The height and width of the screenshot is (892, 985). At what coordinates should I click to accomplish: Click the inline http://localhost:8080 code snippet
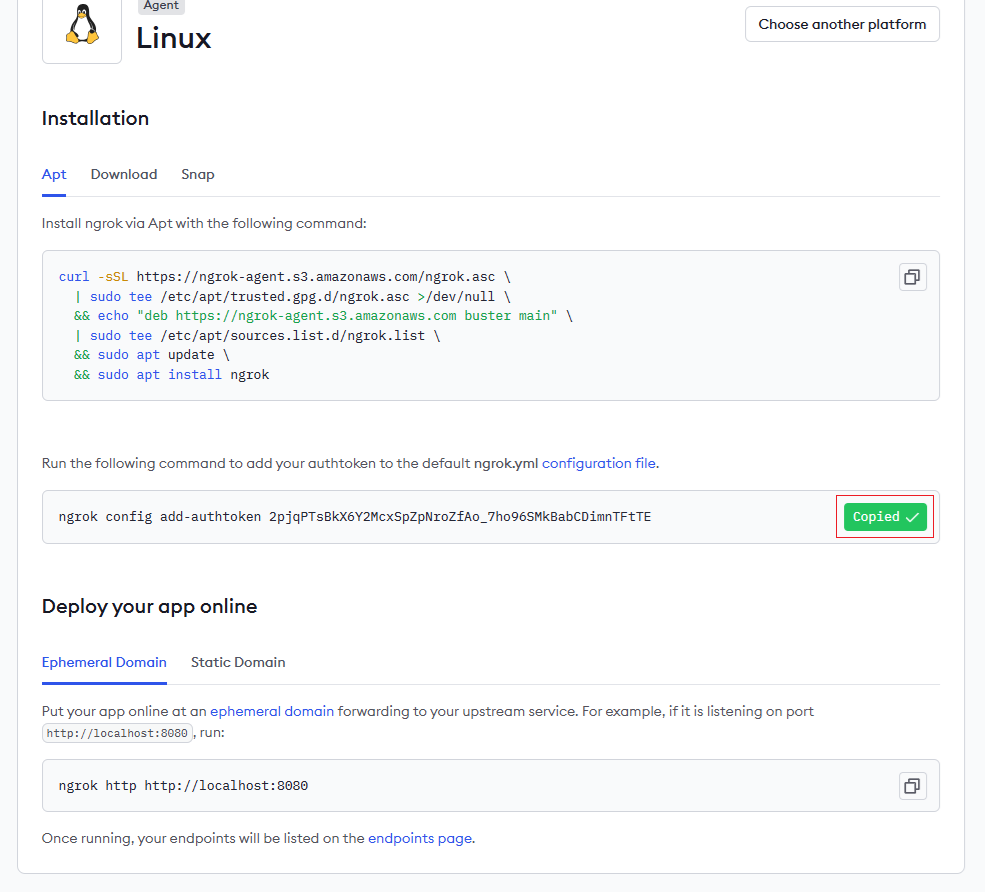tap(117, 733)
